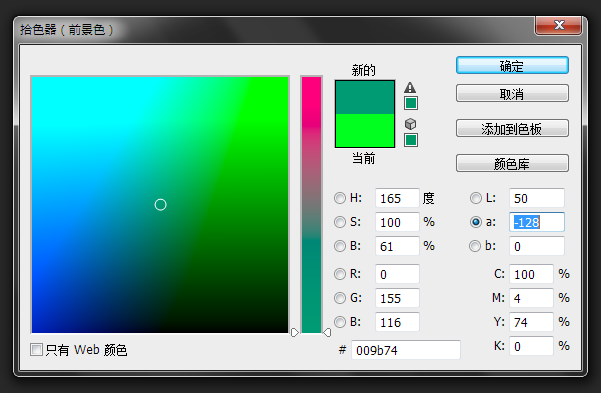This screenshot has height=393, width=601.
Task: Click the C cyan field showing 100
Action: pyautogui.click(x=531, y=274)
